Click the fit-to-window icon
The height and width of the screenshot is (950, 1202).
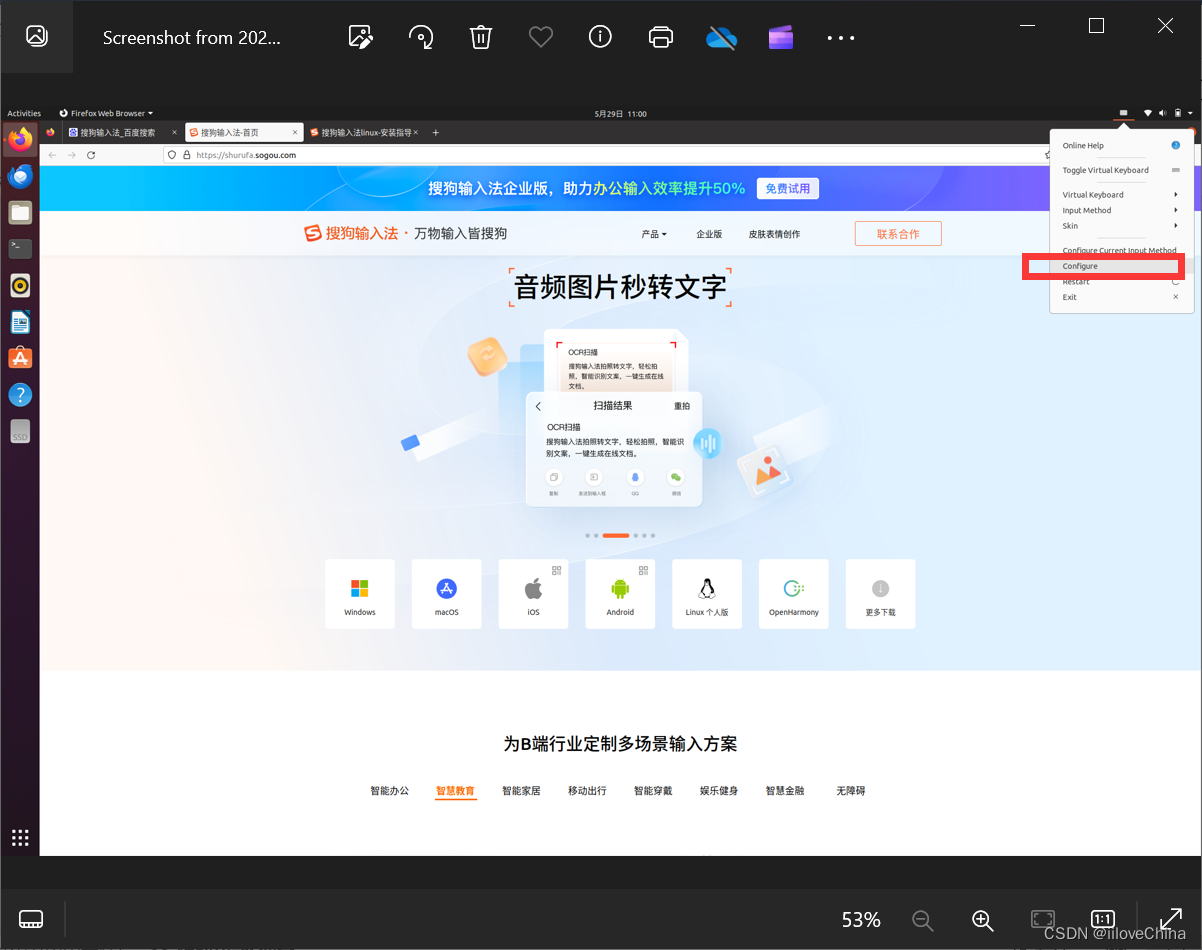tap(1043, 919)
